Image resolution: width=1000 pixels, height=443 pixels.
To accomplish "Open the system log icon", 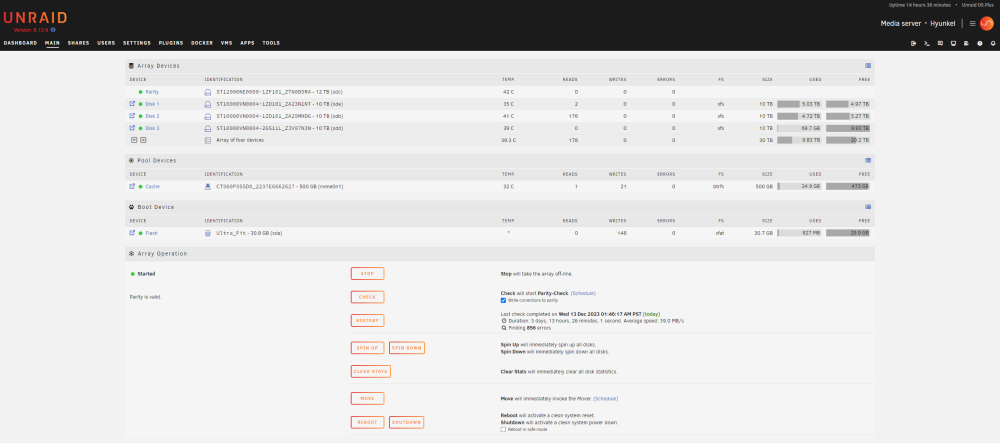I will click(966, 43).
